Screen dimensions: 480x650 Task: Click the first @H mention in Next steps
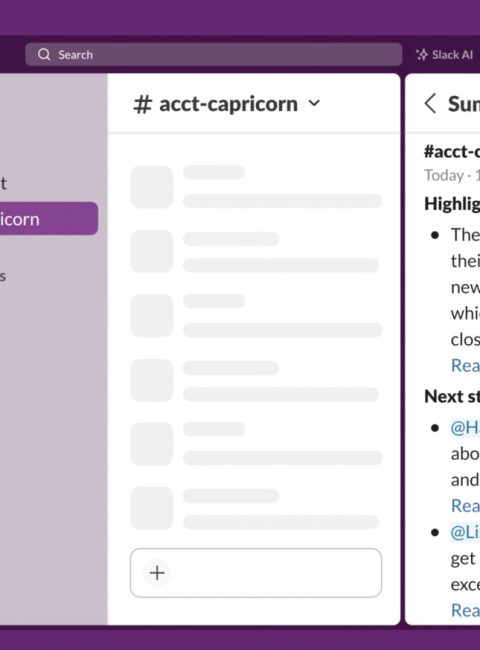465,427
